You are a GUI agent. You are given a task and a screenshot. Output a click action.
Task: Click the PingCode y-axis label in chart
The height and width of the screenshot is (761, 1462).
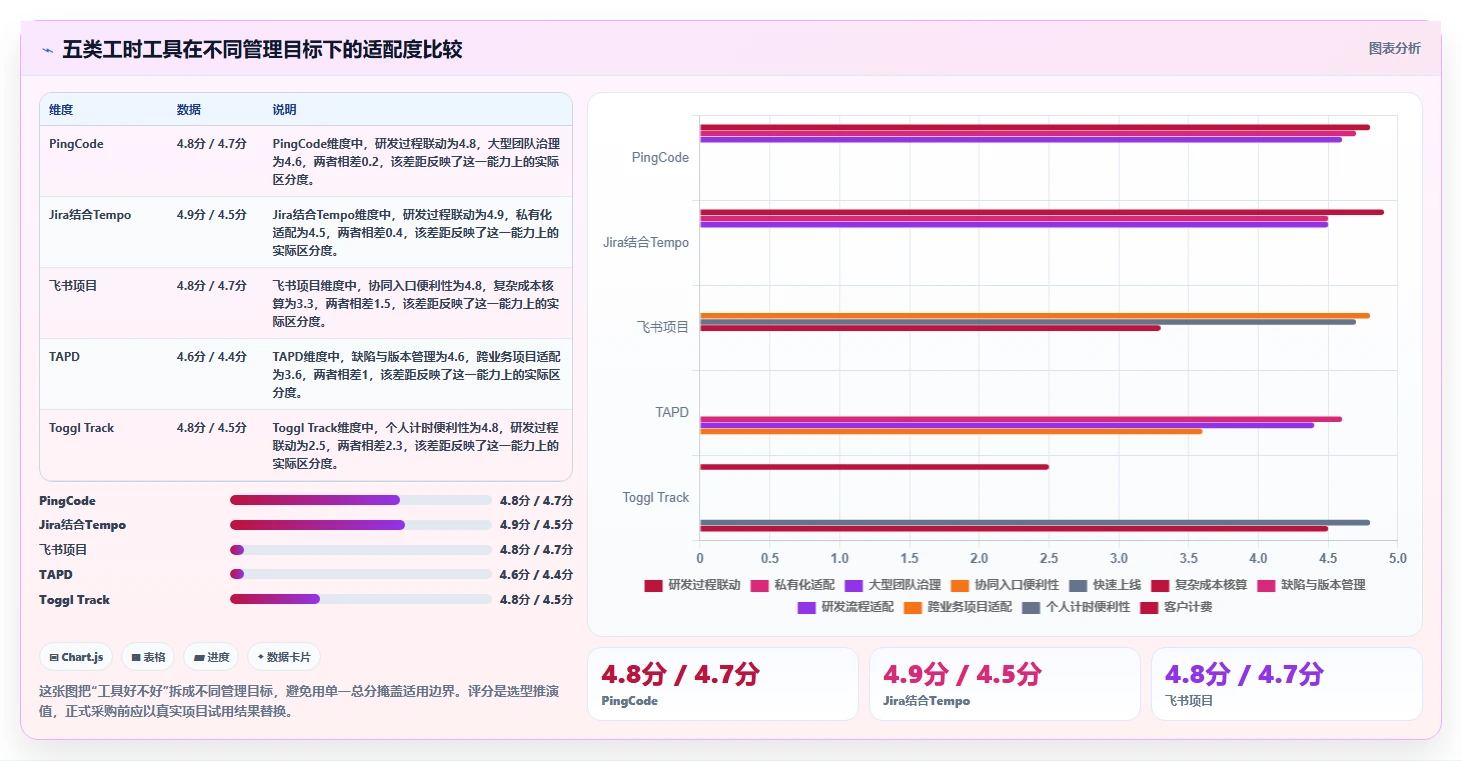click(660, 158)
